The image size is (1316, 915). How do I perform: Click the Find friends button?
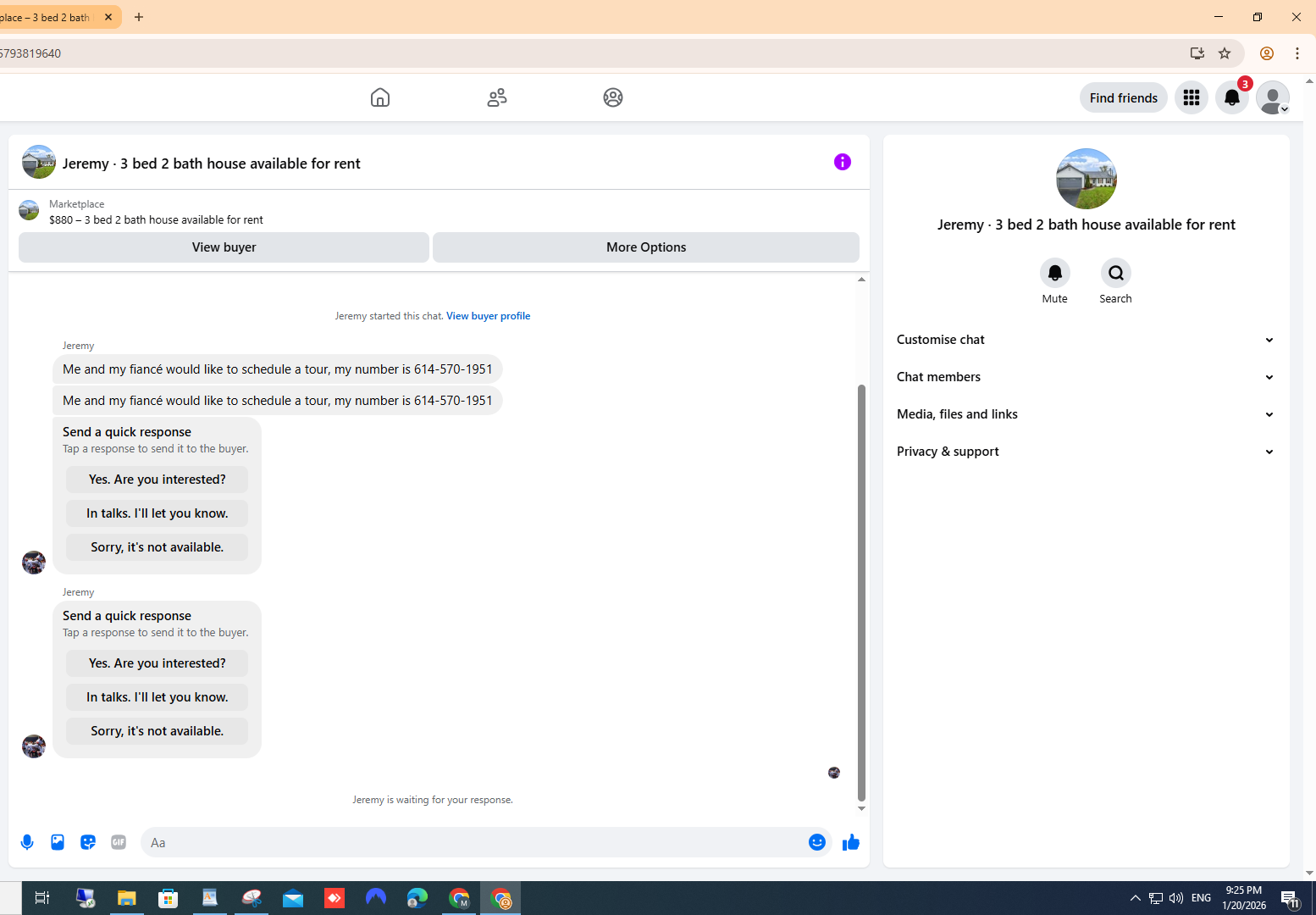(x=1124, y=97)
